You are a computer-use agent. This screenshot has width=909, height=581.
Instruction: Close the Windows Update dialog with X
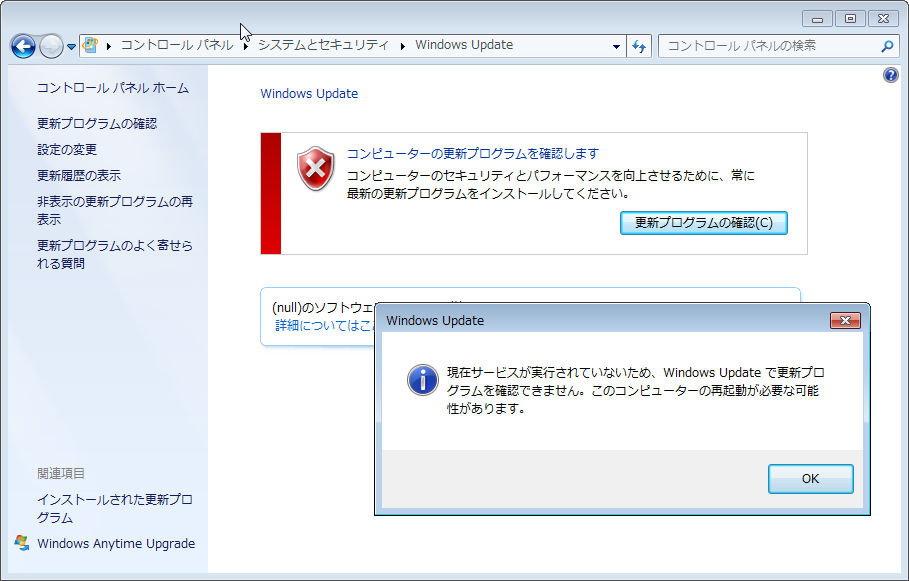(845, 321)
